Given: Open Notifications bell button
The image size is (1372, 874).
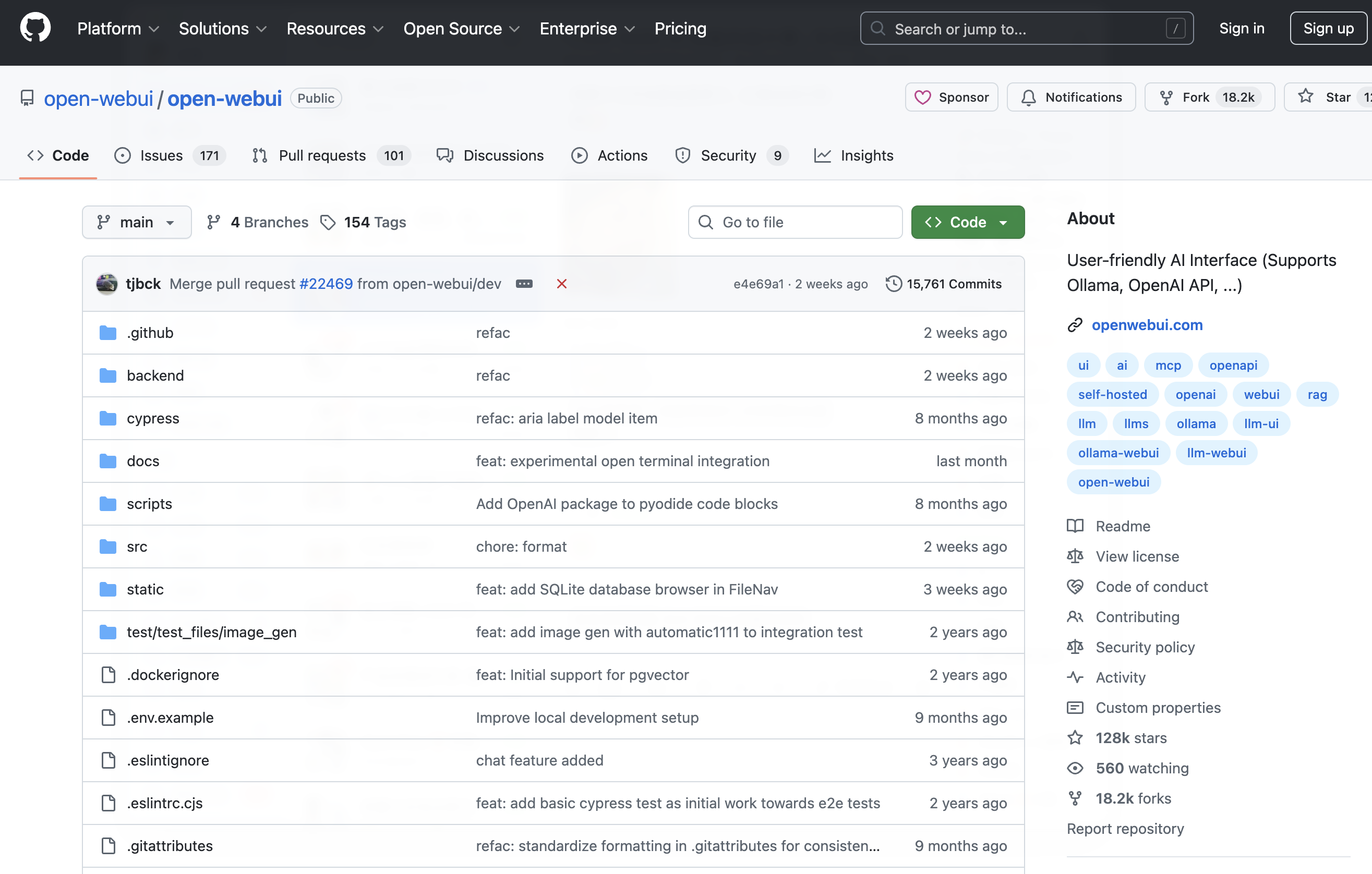Looking at the screenshot, I should pyautogui.click(x=1070, y=98).
